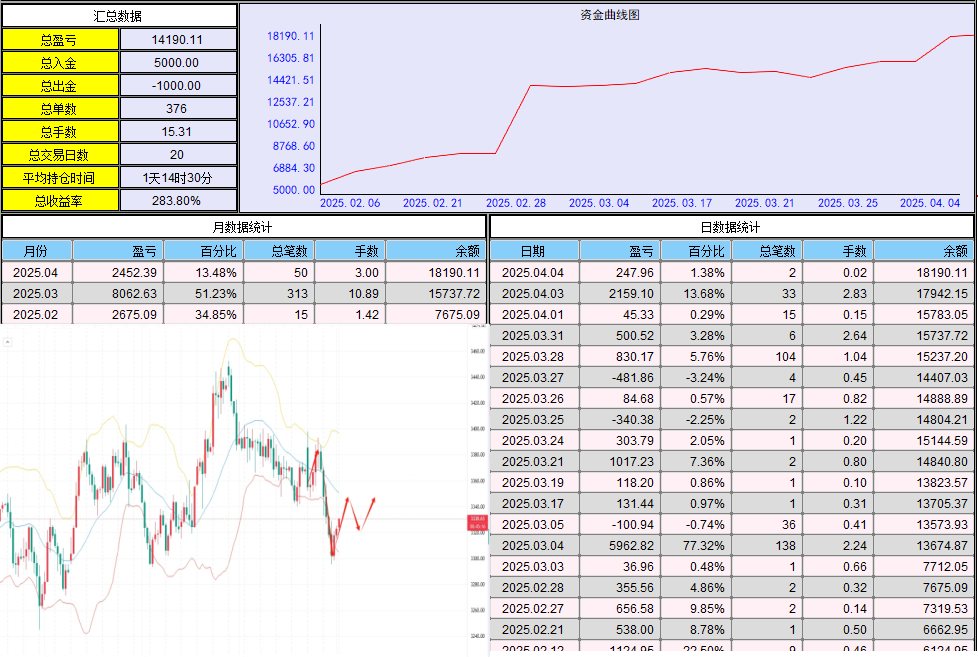The height and width of the screenshot is (657, 978).
Task: Click the 8768.60 label on the equity curve axis
Action: (x=293, y=146)
